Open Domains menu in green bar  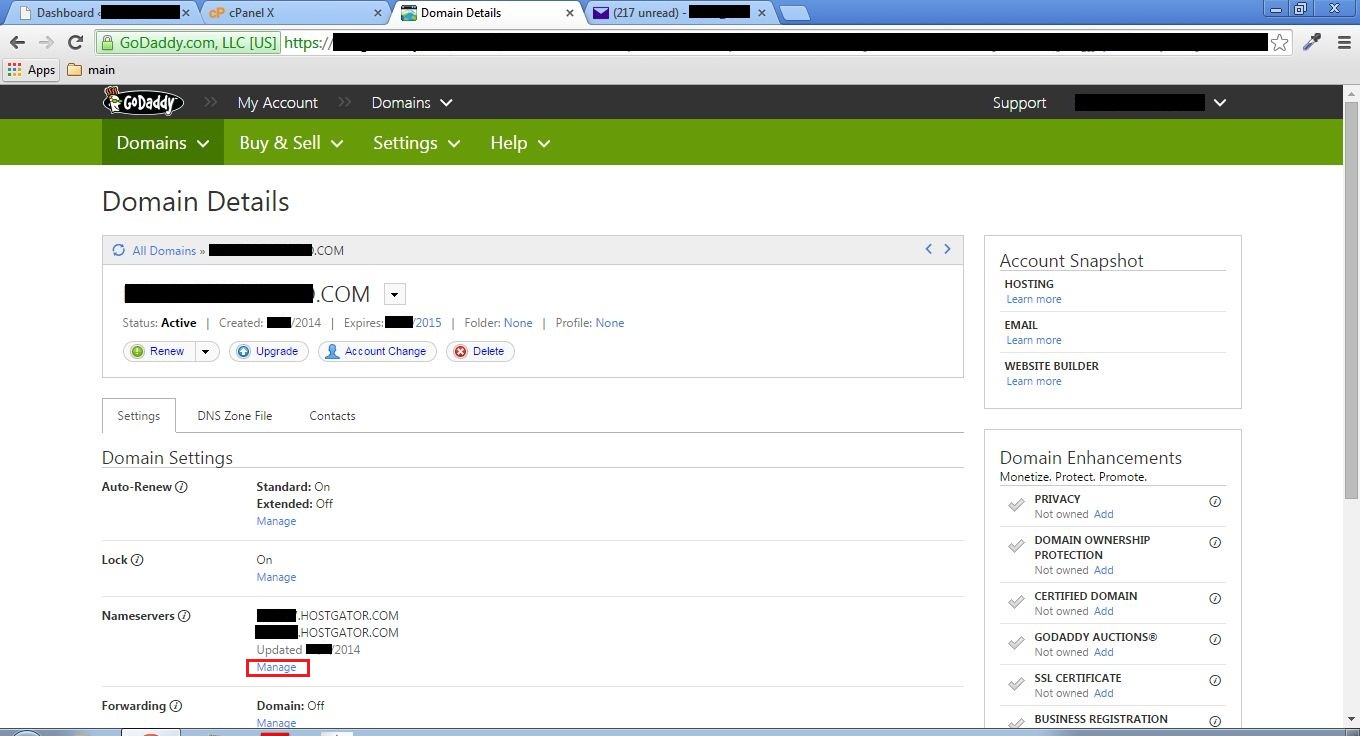(x=163, y=143)
